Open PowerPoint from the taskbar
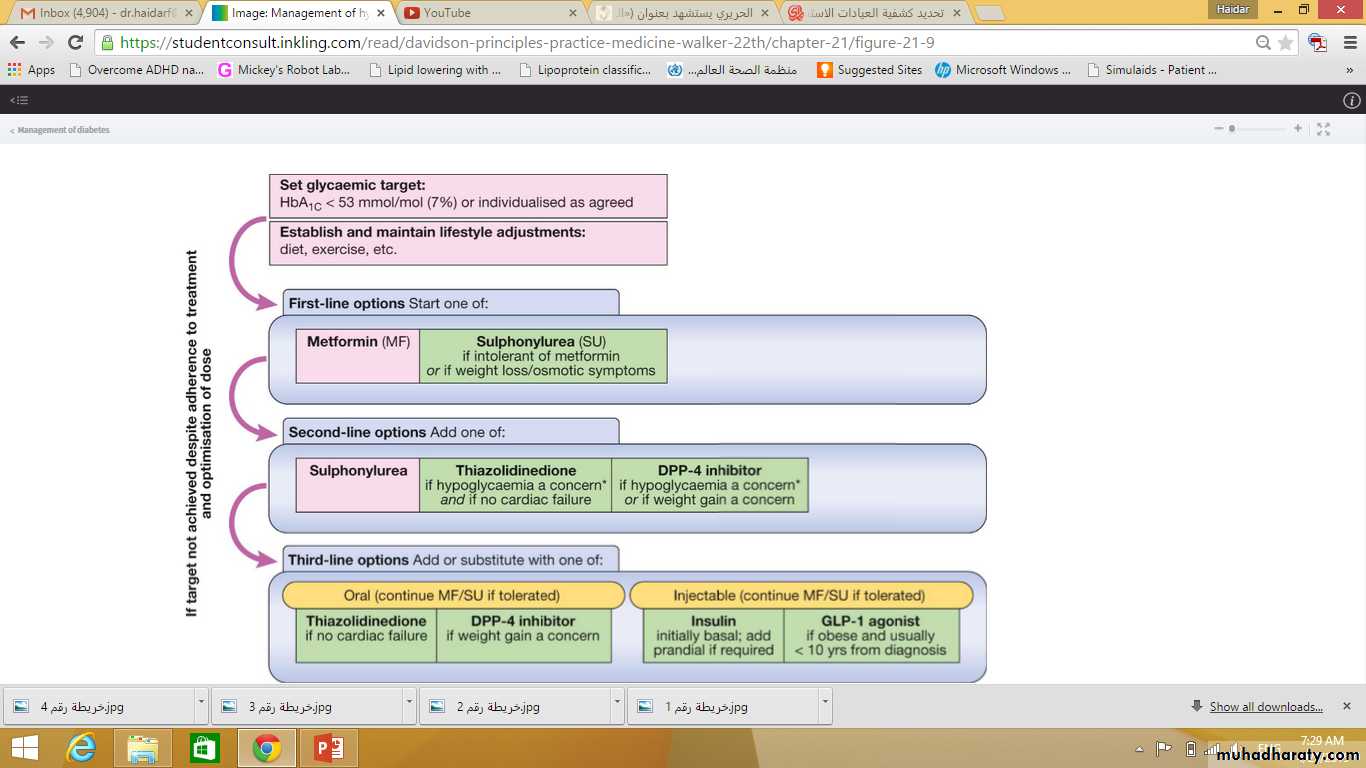 pyautogui.click(x=328, y=748)
